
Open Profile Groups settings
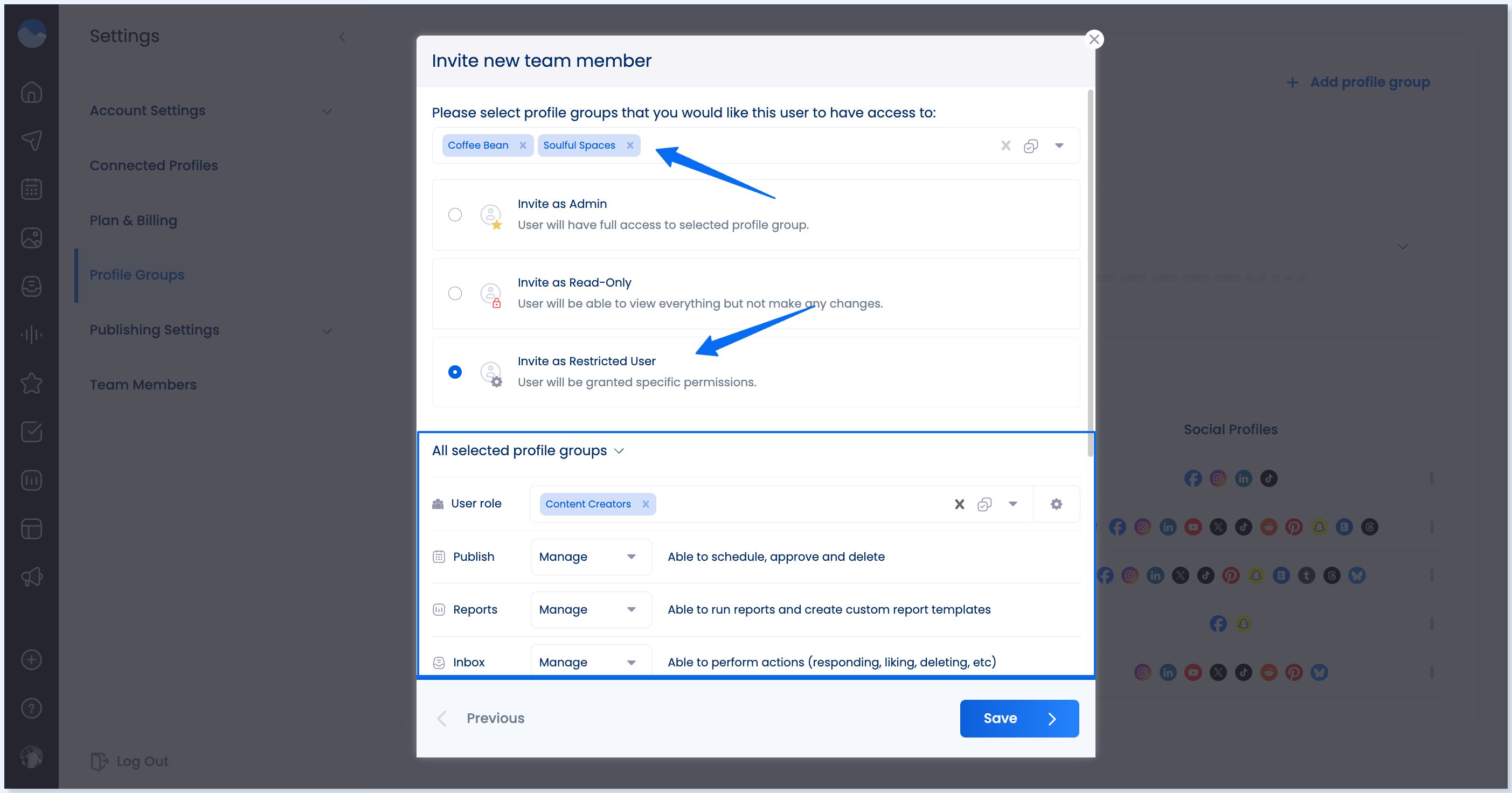pos(137,275)
